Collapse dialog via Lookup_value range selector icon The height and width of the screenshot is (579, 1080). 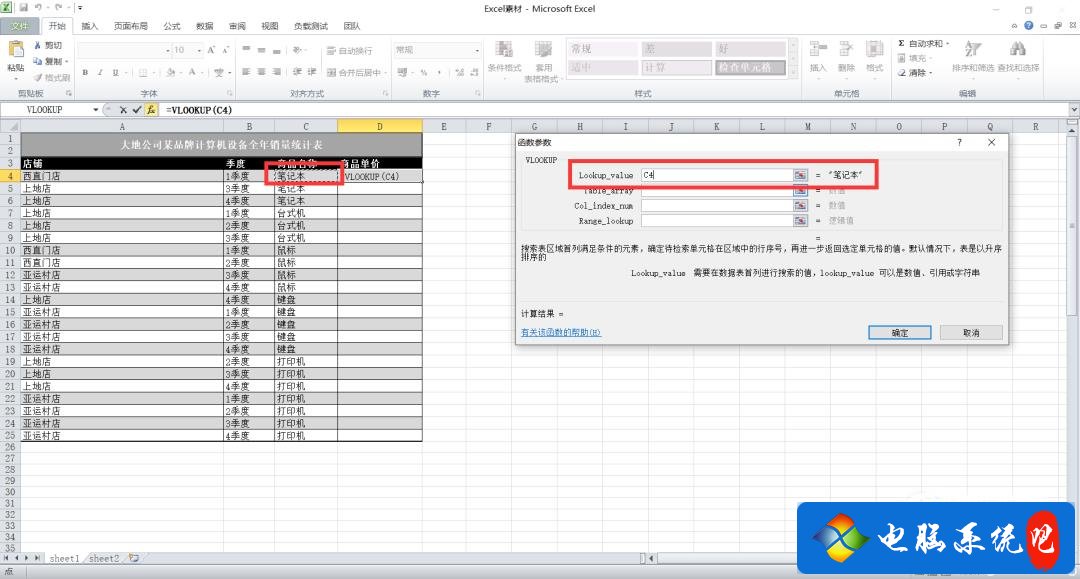[x=800, y=175]
